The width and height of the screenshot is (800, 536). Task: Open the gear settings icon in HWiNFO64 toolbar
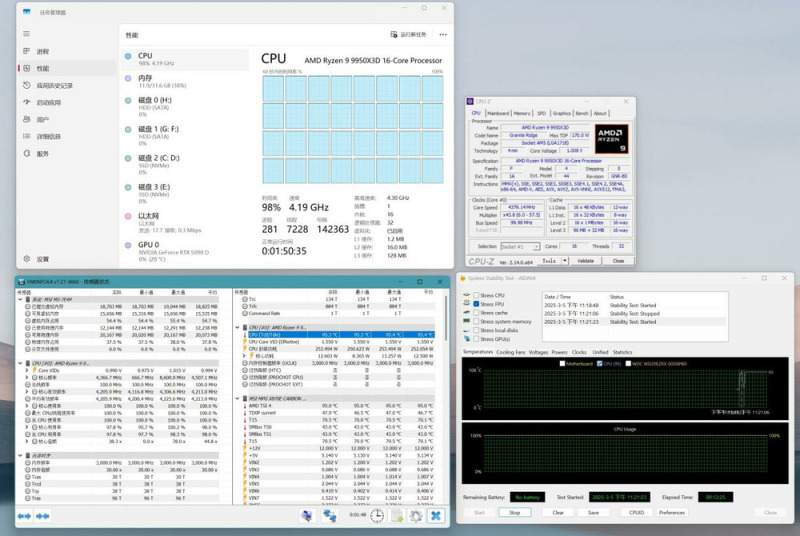tap(416, 516)
